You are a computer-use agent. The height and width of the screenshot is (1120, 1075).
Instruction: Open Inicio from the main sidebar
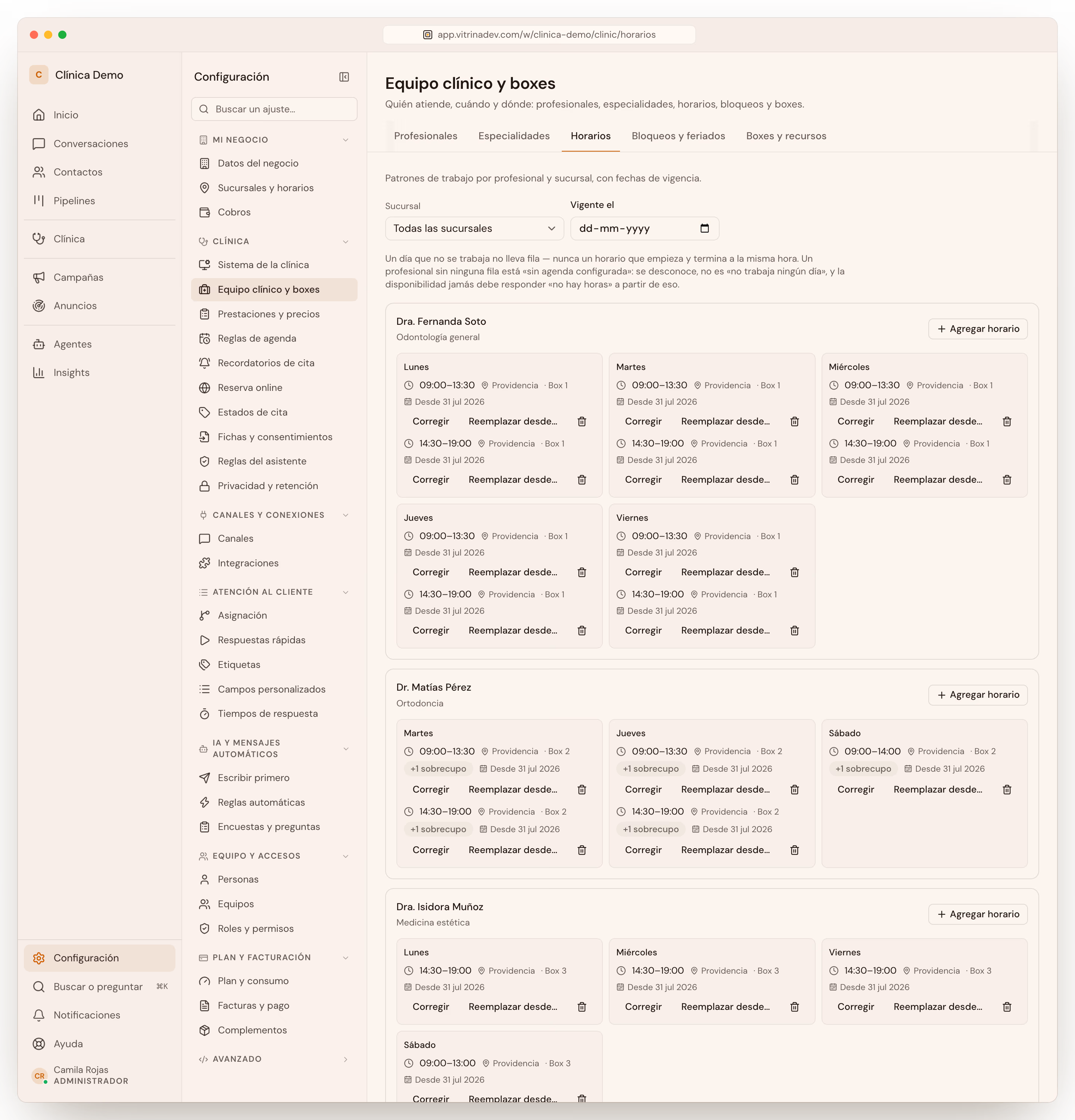tap(99, 115)
